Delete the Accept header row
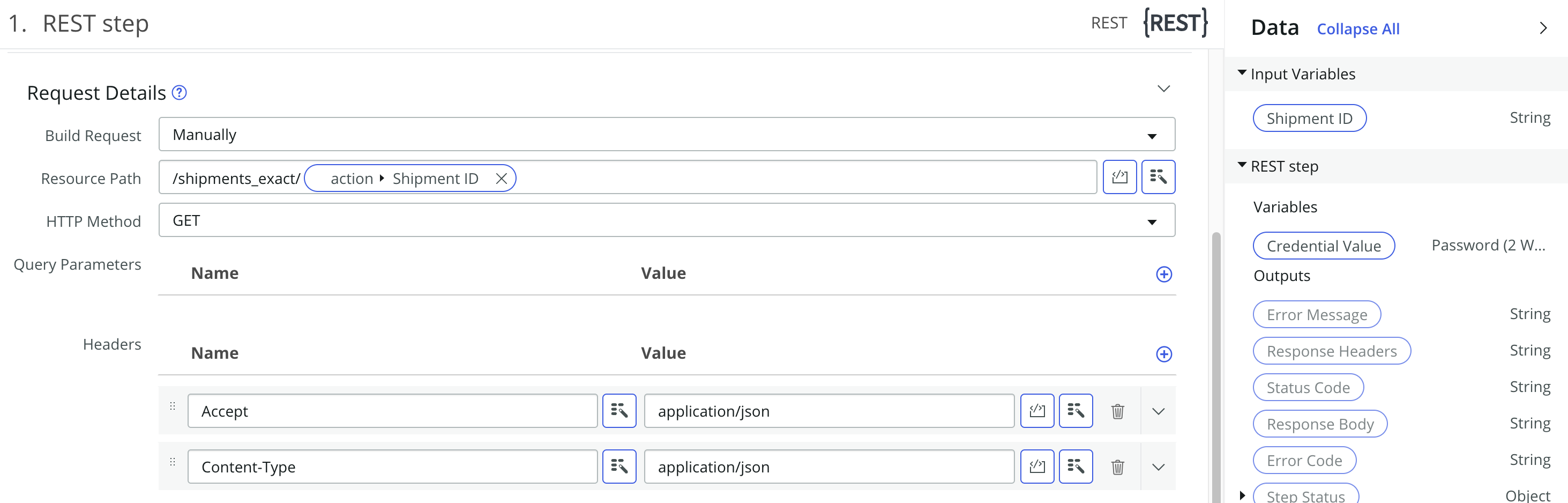Screen dimensions: 1568x503 pyautogui.click(x=1117, y=412)
